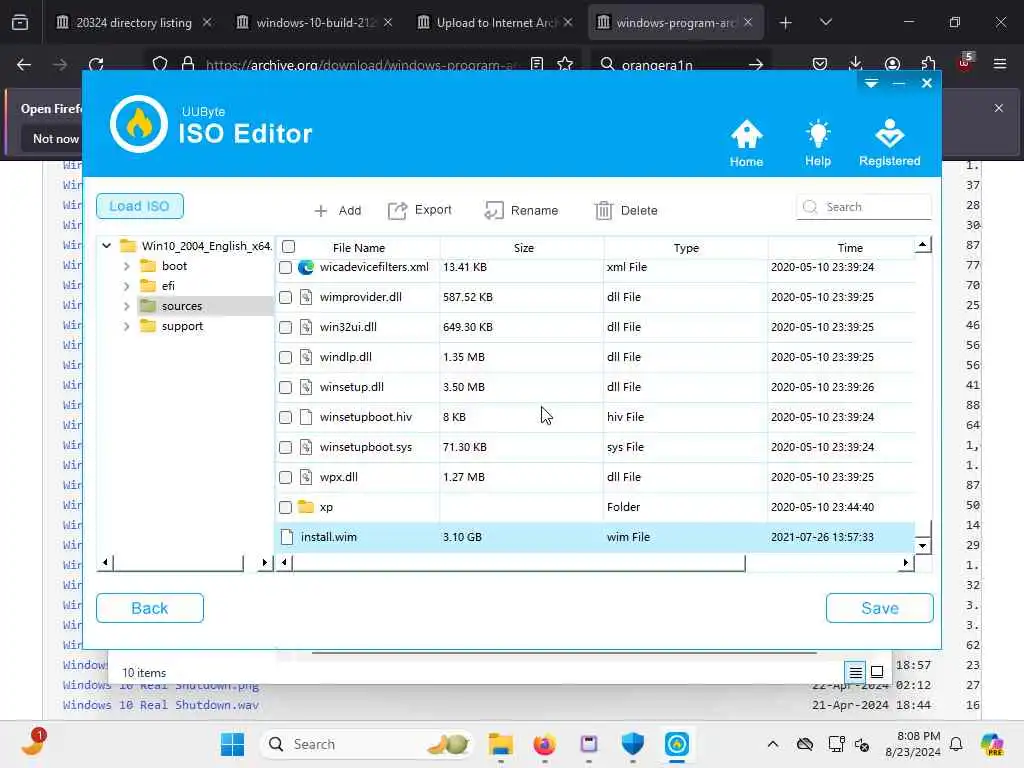Check the box for winsetup.dll
Screen dimensions: 1024x768
tap(285, 387)
